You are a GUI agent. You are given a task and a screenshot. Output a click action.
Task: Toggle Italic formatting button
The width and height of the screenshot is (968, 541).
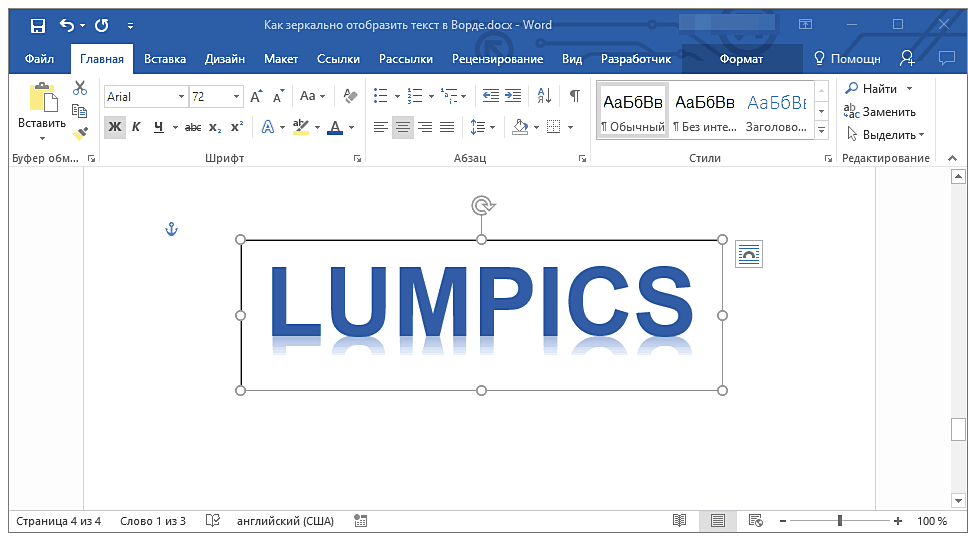pos(136,127)
